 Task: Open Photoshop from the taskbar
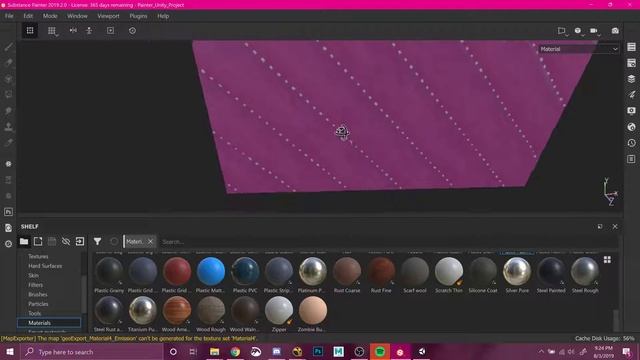tap(318, 352)
